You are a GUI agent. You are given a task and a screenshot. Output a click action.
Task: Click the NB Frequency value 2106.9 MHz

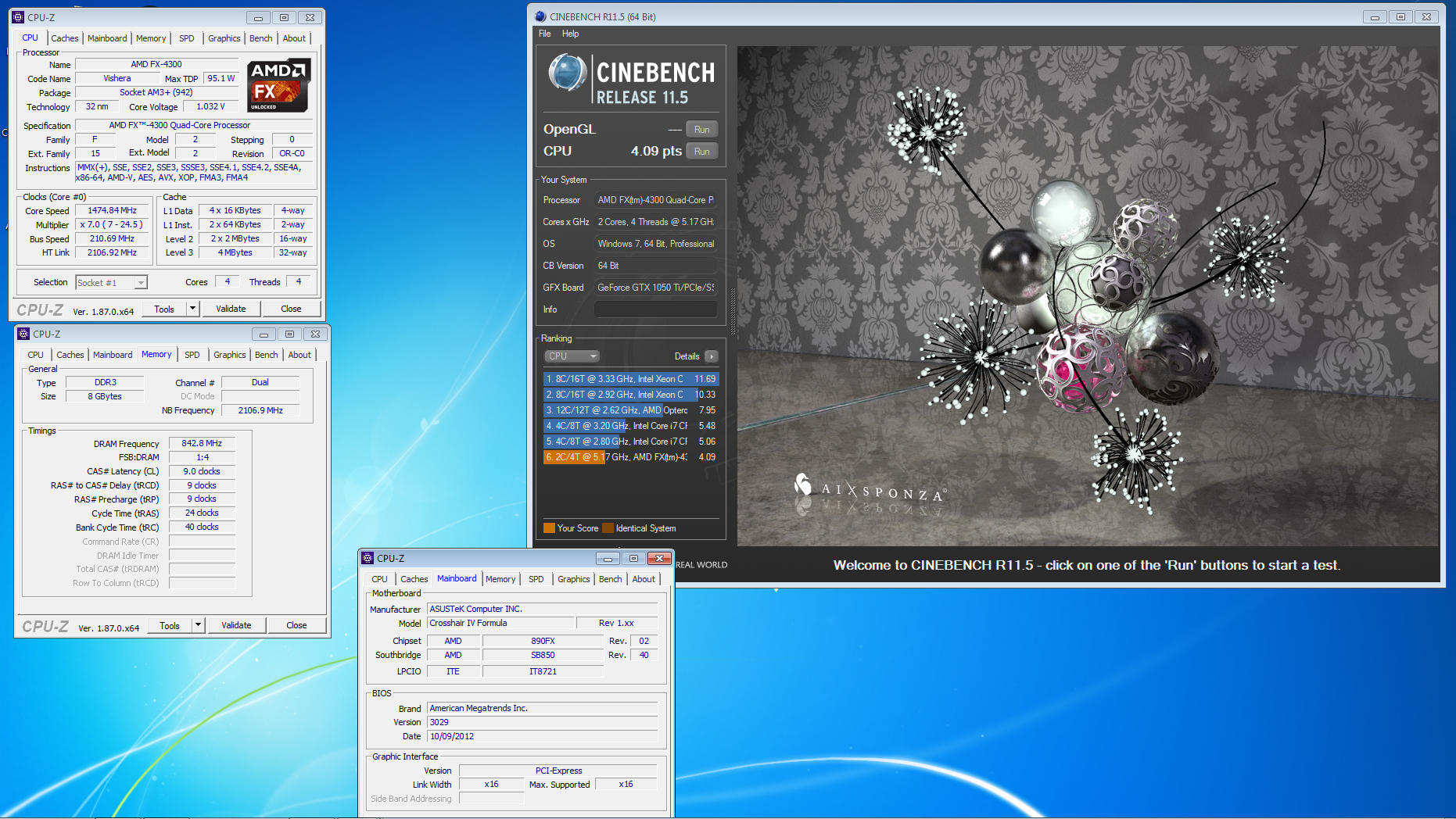coord(260,411)
